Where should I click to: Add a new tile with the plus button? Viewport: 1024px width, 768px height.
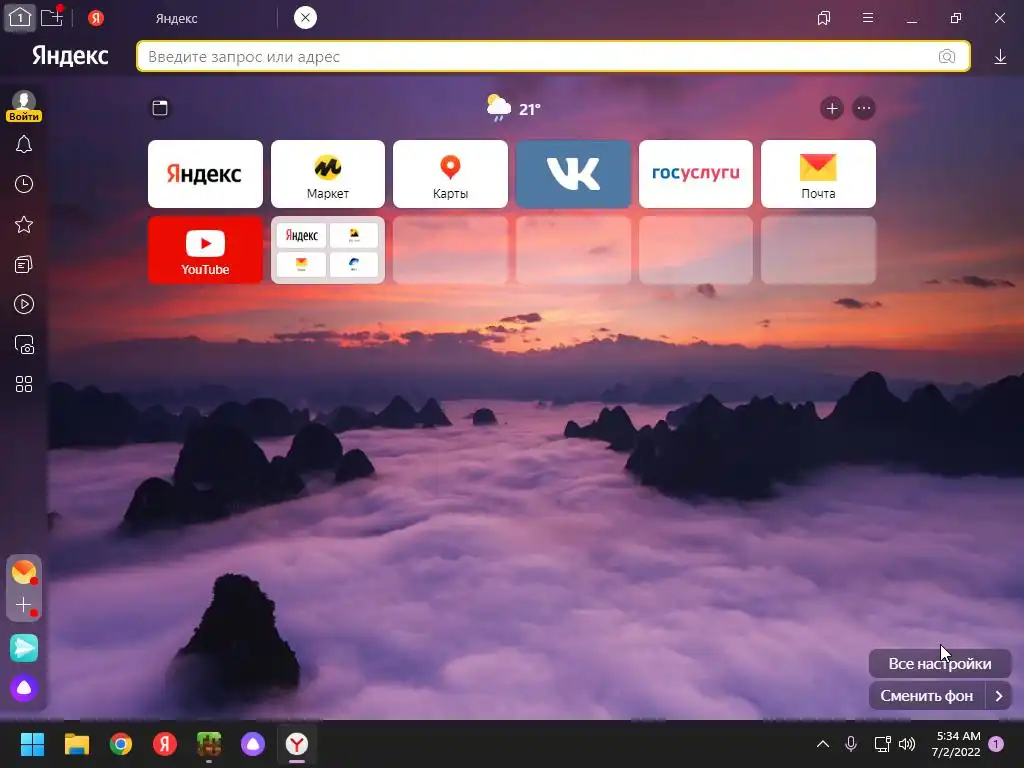tap(832, 108)
